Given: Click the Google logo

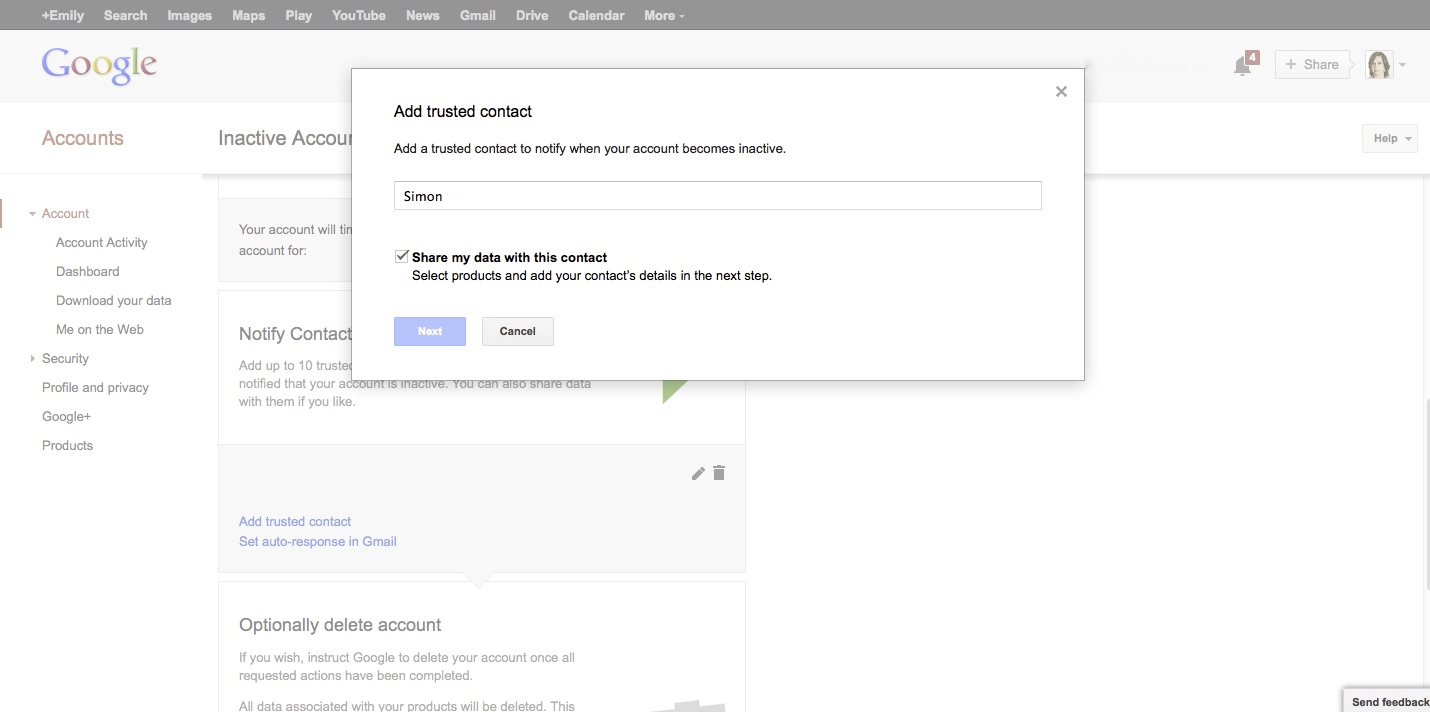Looking at the screenshot, I should pos(99,65).
